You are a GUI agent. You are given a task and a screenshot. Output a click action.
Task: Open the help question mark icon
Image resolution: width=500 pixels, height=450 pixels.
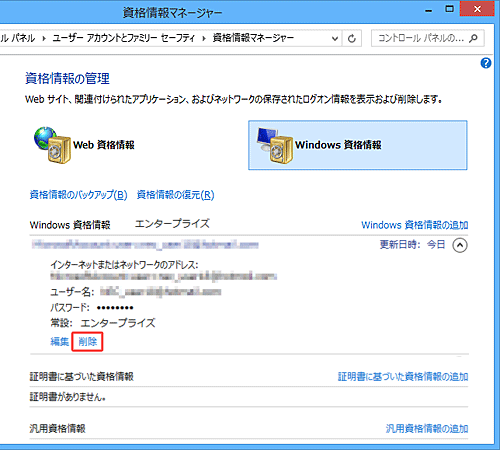tap(486, 63)
